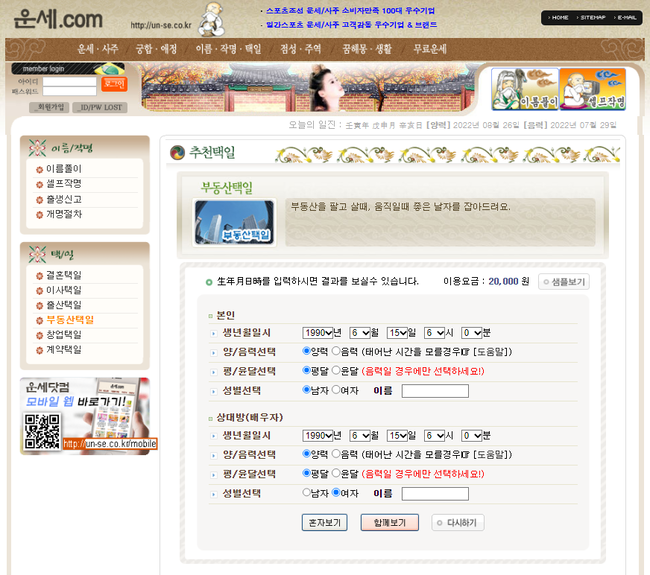Open 본인 birth year dropdown
Screen dimensions: 650x575
click(x=316, y=332)
